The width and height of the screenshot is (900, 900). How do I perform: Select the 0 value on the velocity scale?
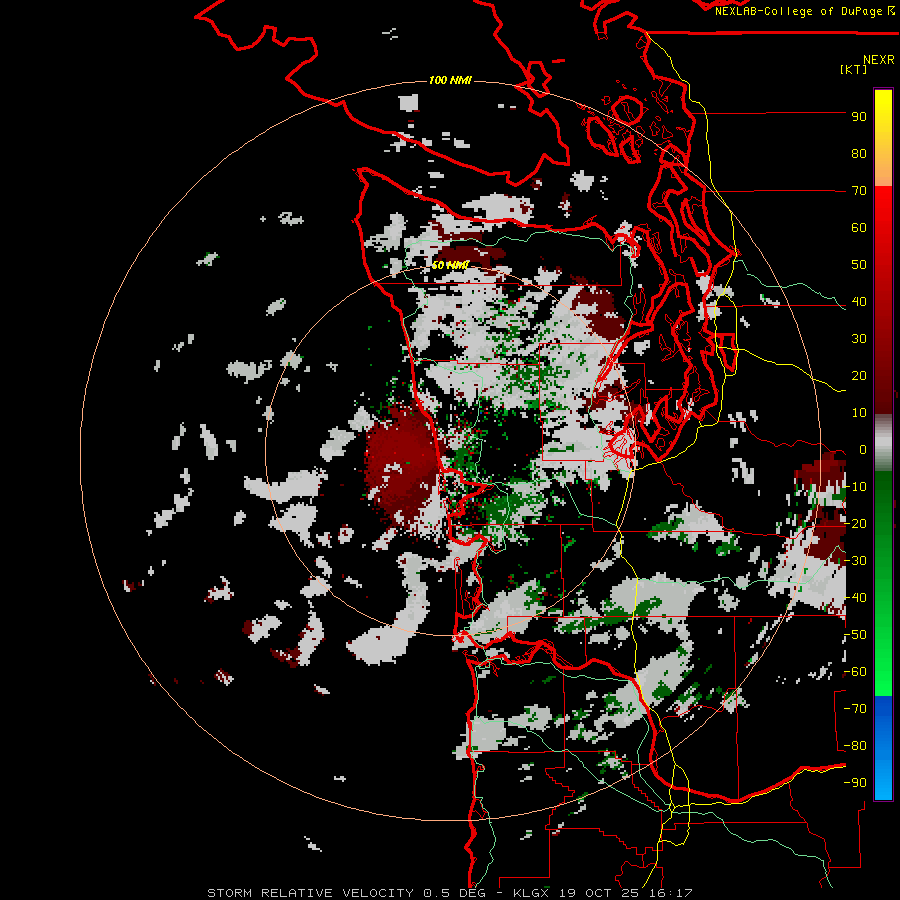tap(863, 450)
